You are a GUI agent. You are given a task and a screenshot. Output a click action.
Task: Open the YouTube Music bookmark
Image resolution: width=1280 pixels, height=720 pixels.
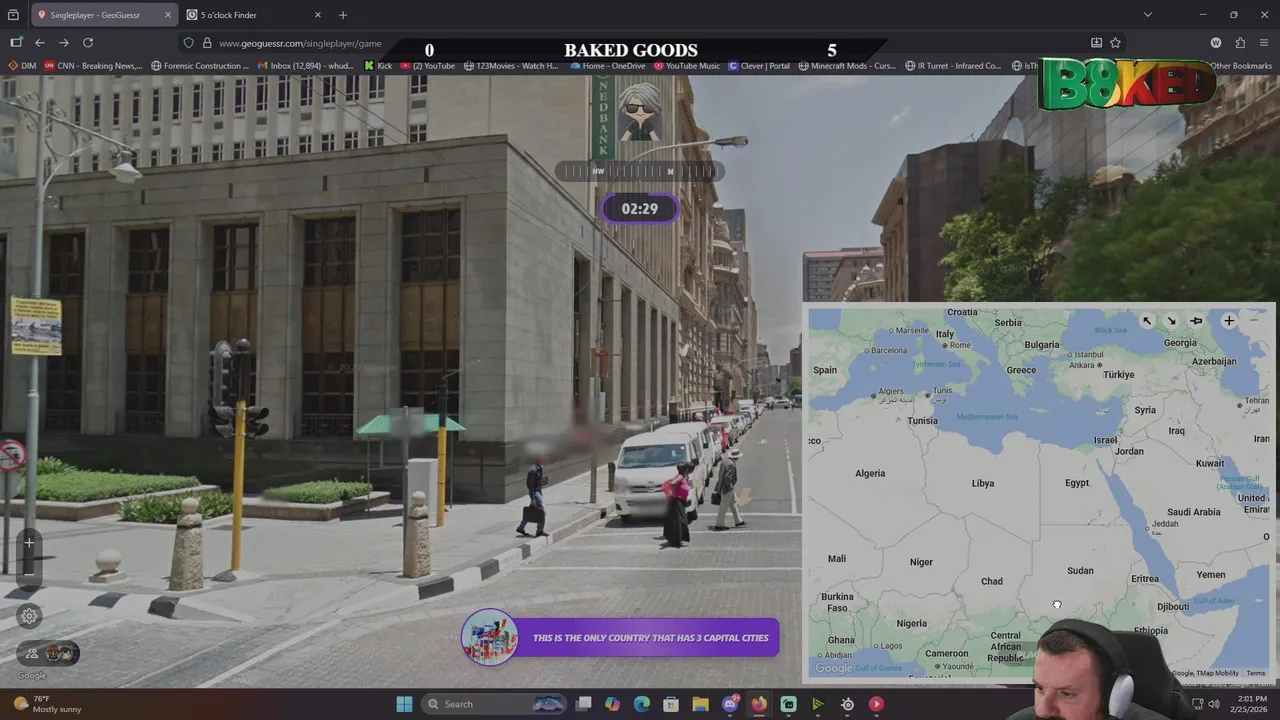click(687, 66)
